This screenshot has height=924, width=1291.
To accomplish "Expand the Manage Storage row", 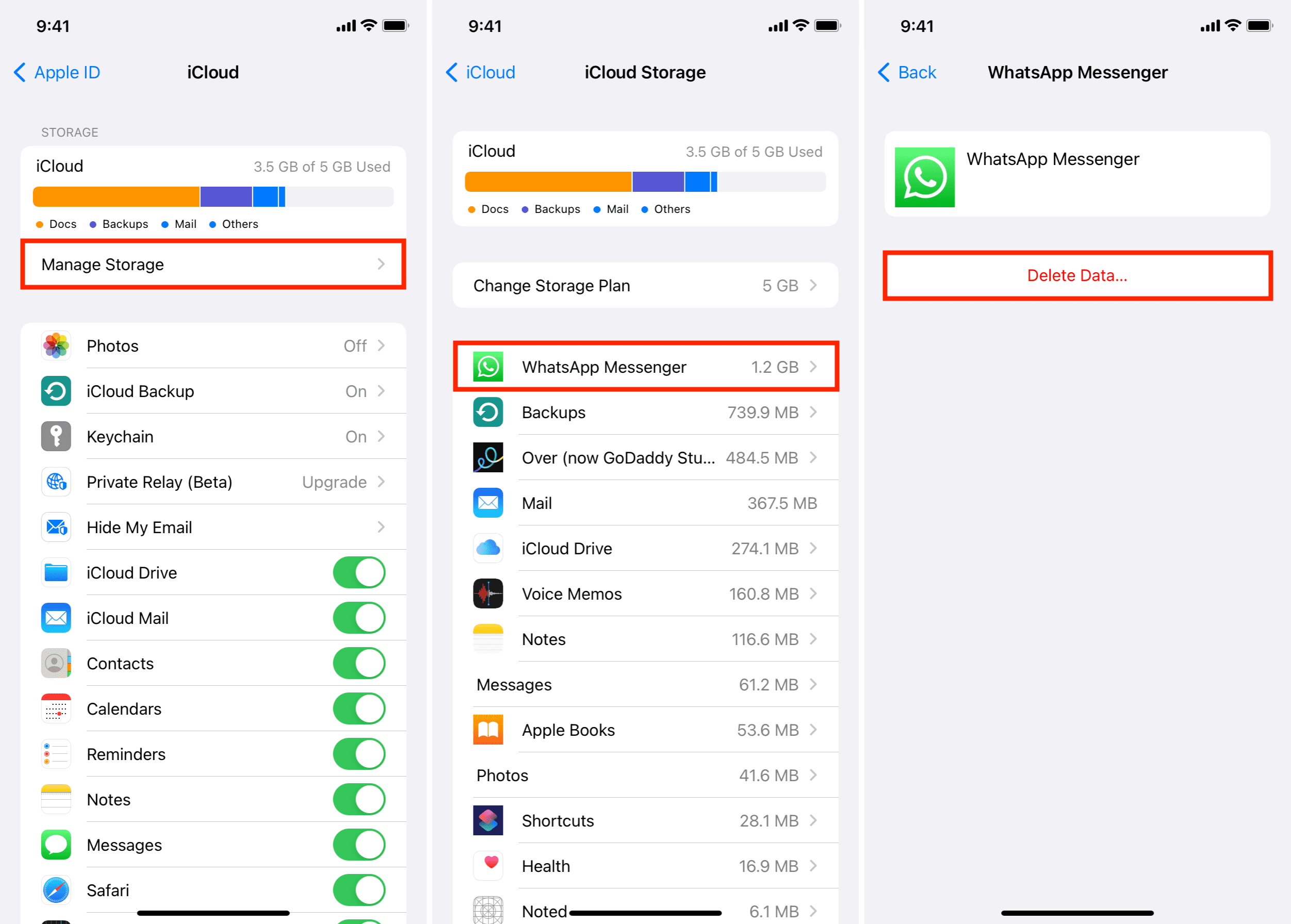I will pyautogui.click(x=214, y=265).
